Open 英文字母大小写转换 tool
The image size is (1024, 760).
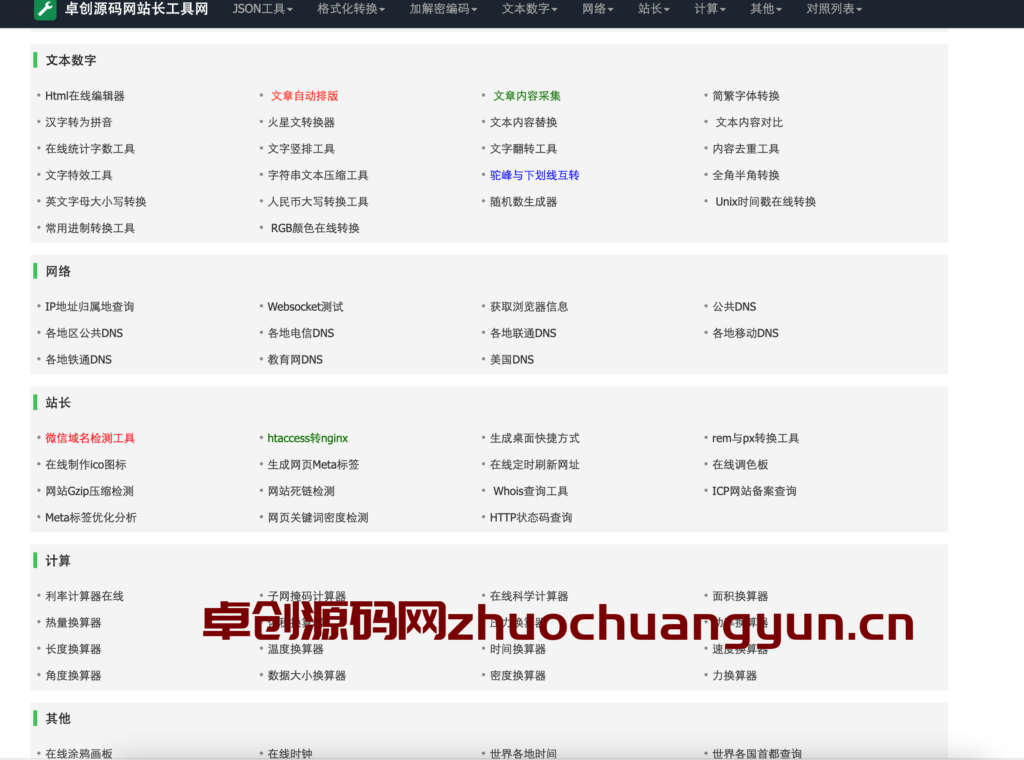coord(96,202)
